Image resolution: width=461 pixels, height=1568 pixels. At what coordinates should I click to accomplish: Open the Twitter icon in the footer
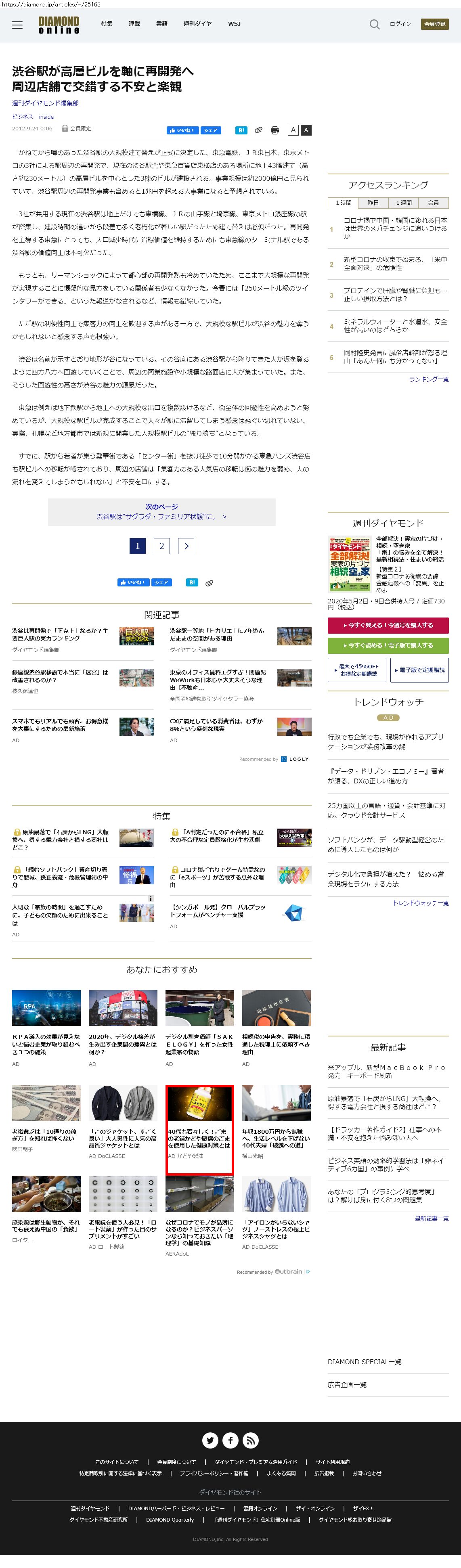point(210,1440)
